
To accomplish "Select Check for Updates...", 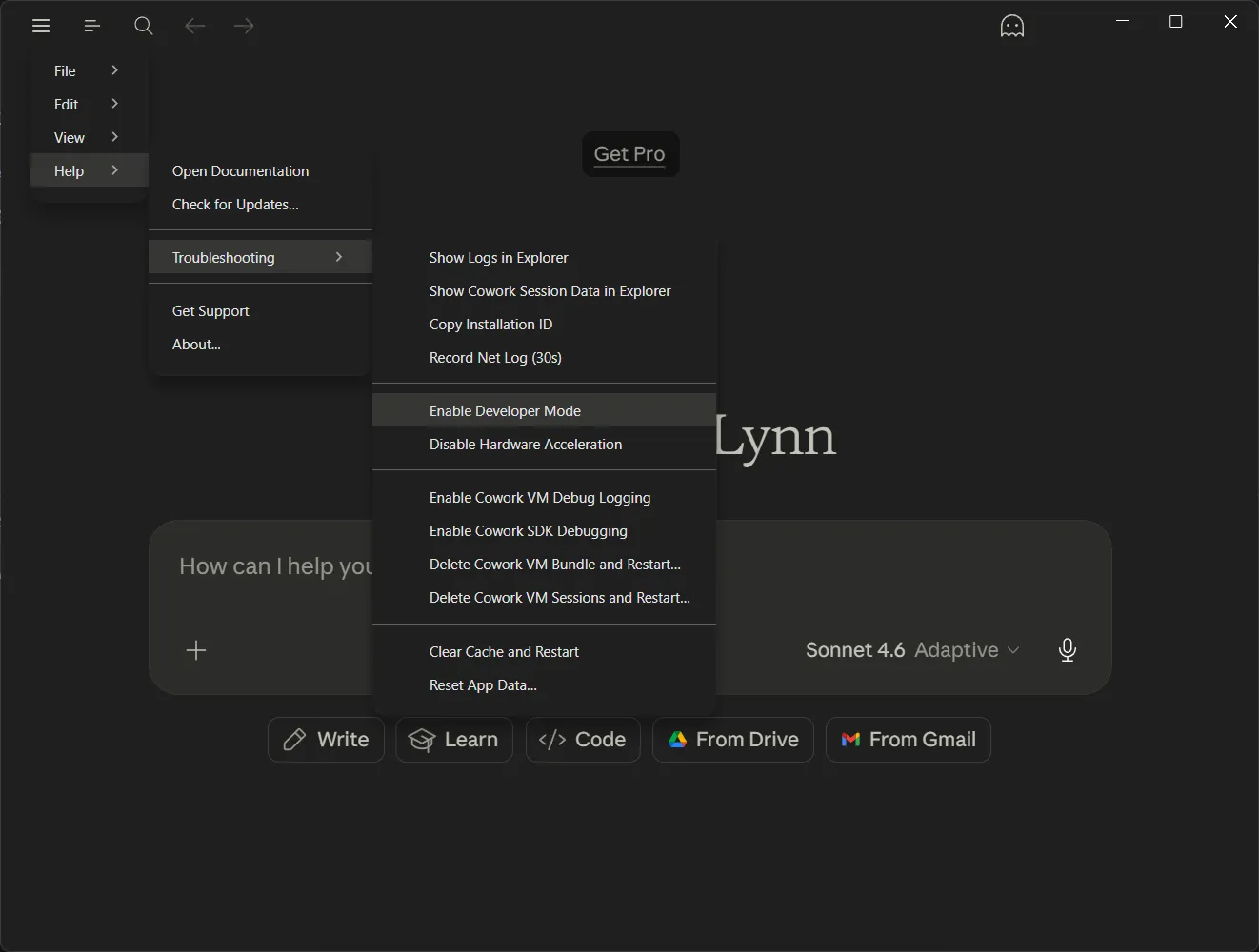I will pos(260,204).
